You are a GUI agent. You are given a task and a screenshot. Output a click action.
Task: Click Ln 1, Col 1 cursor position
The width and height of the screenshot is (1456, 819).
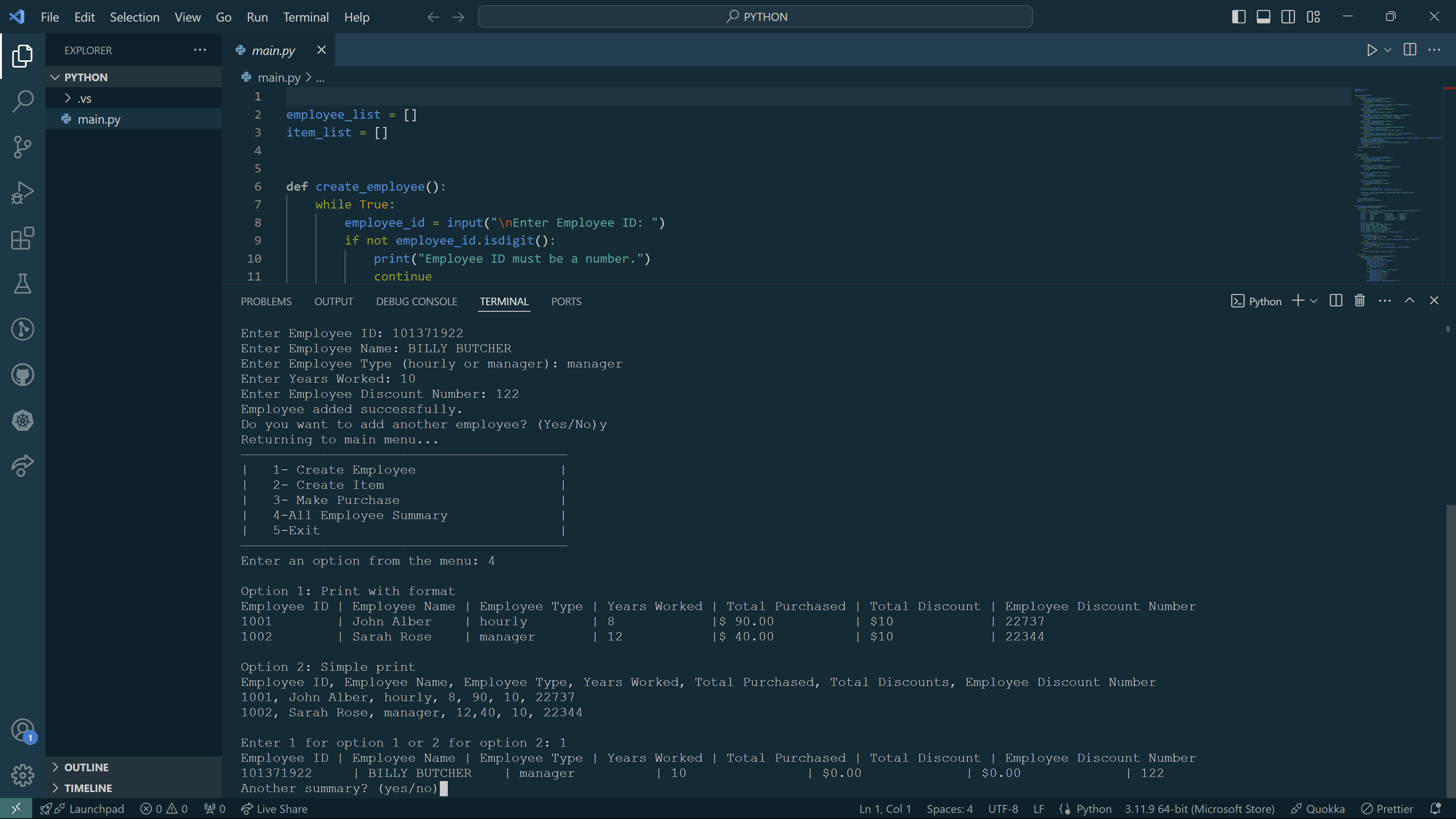click(x=885, y=809)
